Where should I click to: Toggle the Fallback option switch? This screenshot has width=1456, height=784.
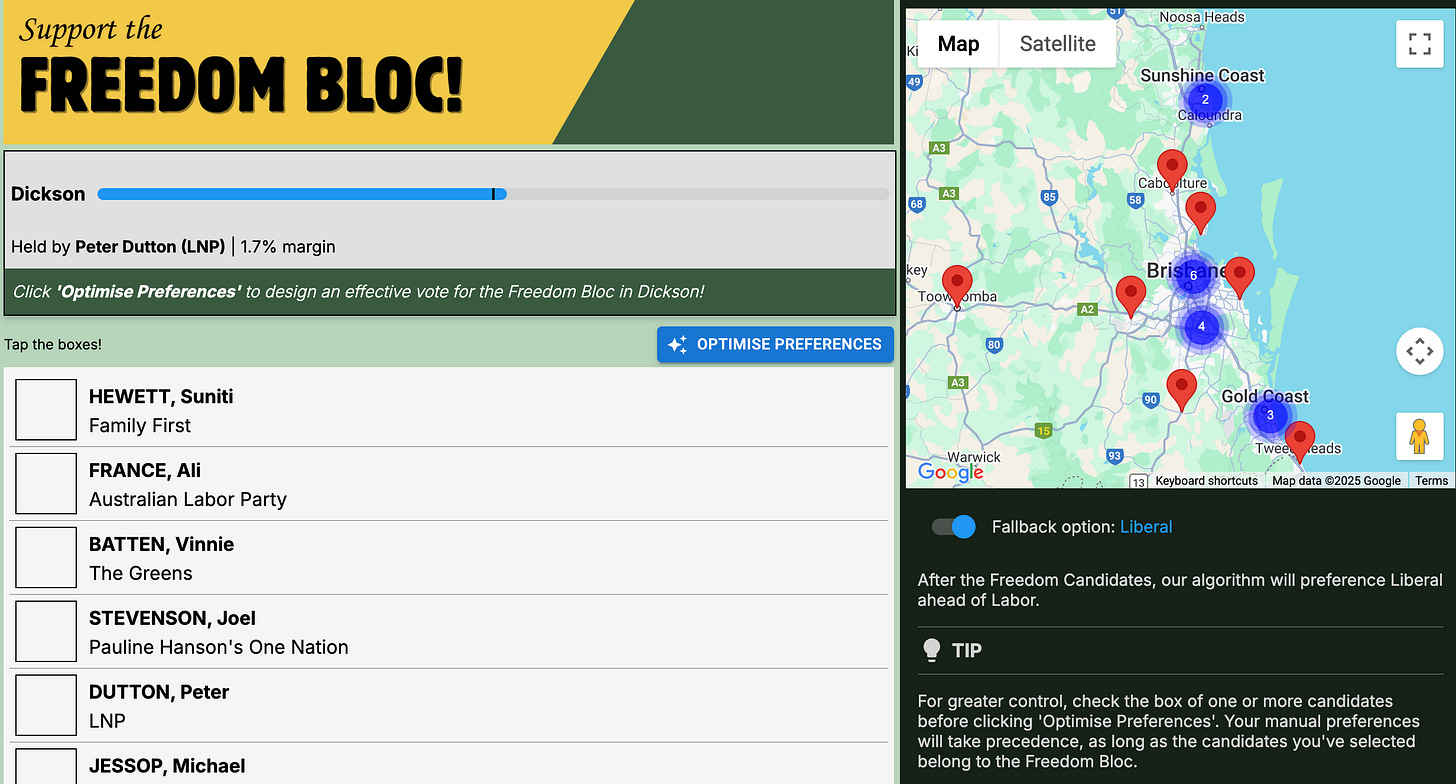click(954, 527)
